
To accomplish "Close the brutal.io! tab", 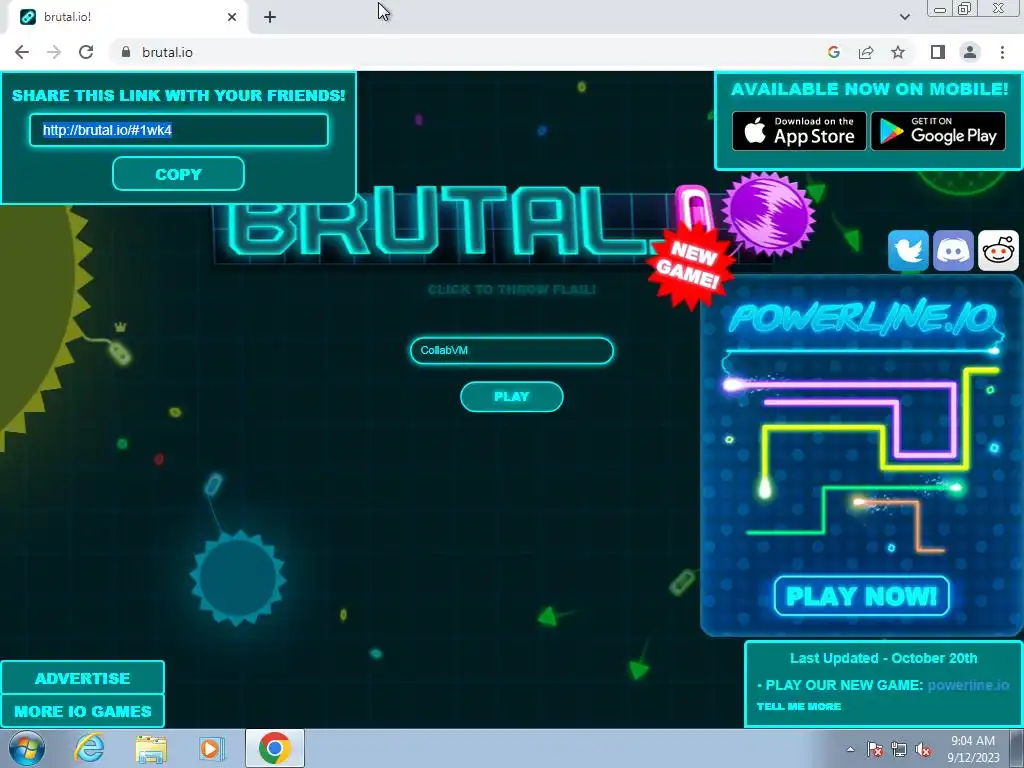I will (232, 17).
